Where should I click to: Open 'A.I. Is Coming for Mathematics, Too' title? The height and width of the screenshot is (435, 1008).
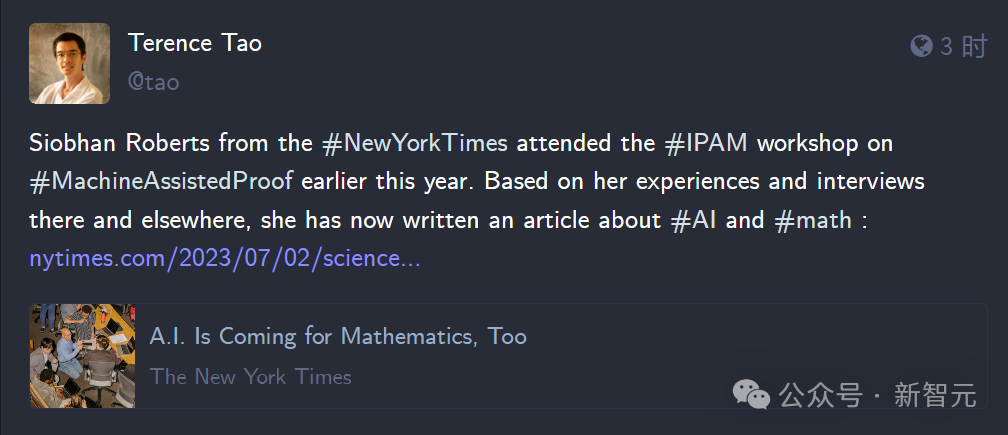point(338,336)
